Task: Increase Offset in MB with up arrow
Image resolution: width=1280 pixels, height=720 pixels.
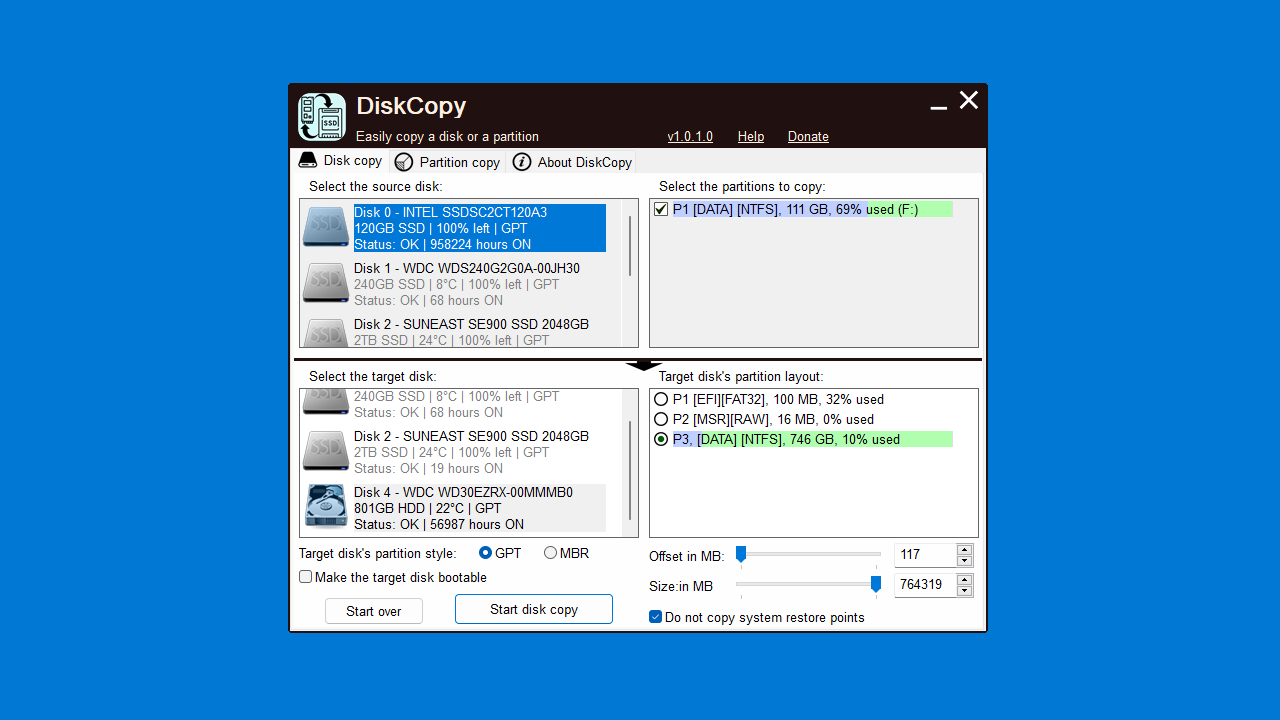Action: click(x=964, y=550)
